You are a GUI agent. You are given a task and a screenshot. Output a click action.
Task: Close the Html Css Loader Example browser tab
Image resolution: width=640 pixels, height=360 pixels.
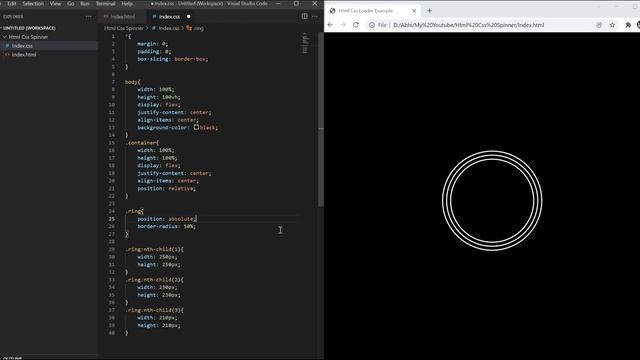(414, 11)
